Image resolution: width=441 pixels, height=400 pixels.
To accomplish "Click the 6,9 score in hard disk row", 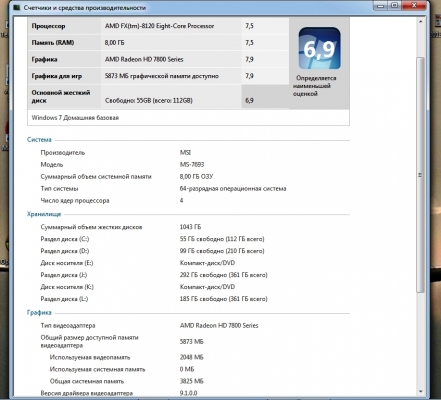I will click(x=249, y=100).
